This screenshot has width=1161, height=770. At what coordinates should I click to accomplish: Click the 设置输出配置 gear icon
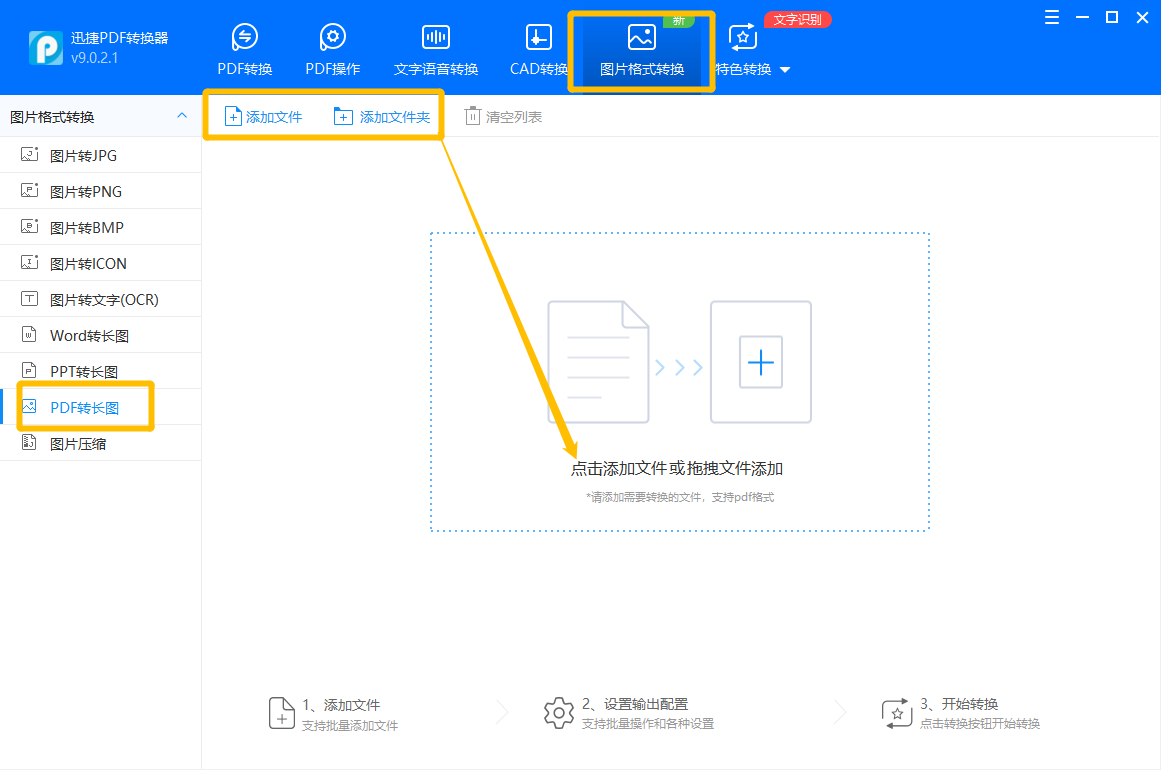[x=558, y=713]
